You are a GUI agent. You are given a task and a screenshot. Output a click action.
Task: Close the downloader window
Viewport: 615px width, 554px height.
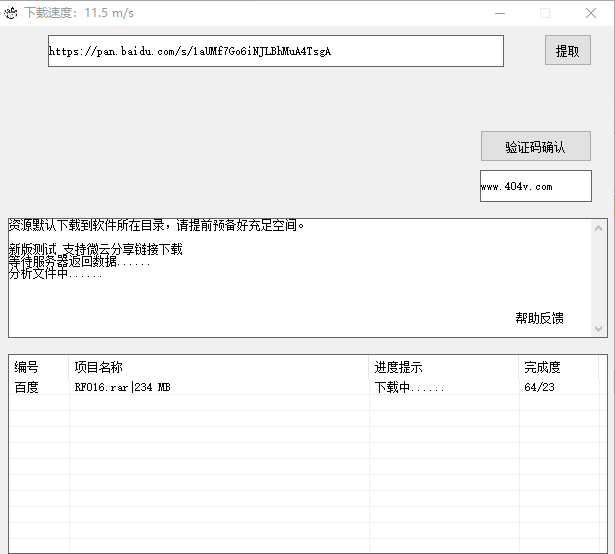click(591, 13)
